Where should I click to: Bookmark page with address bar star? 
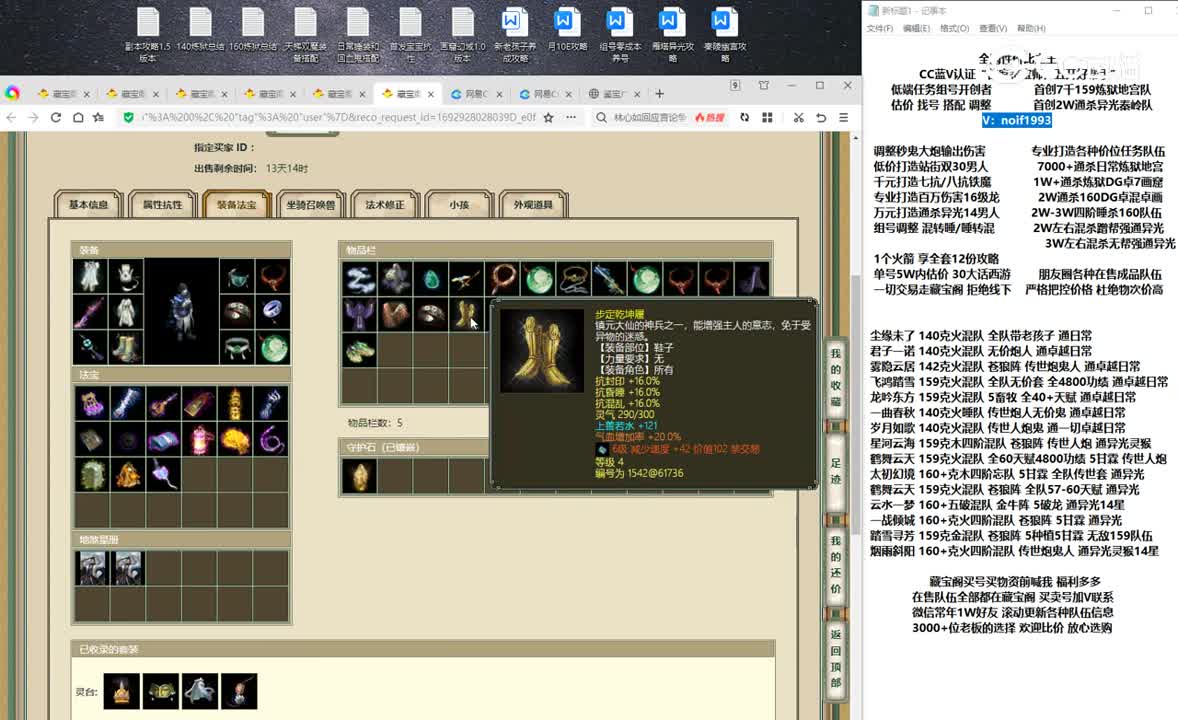coord(548,117)
